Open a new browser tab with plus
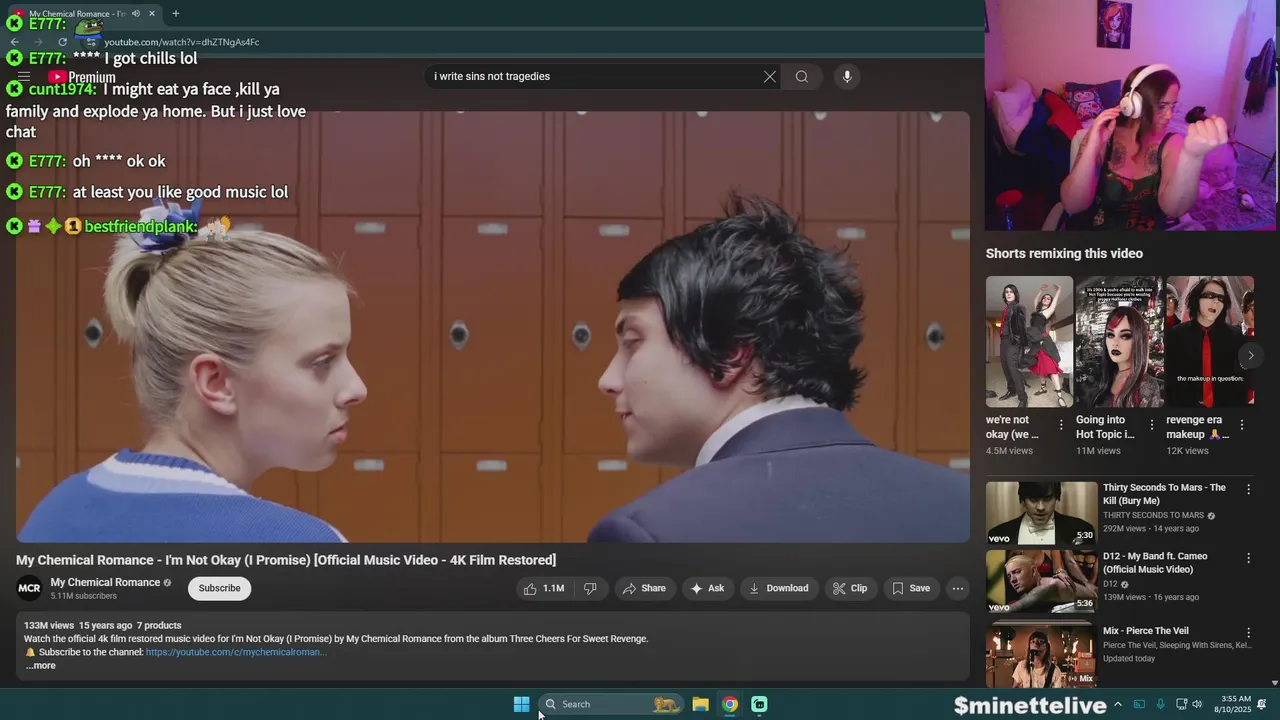The image size is (1280, 720). [176, 13]
